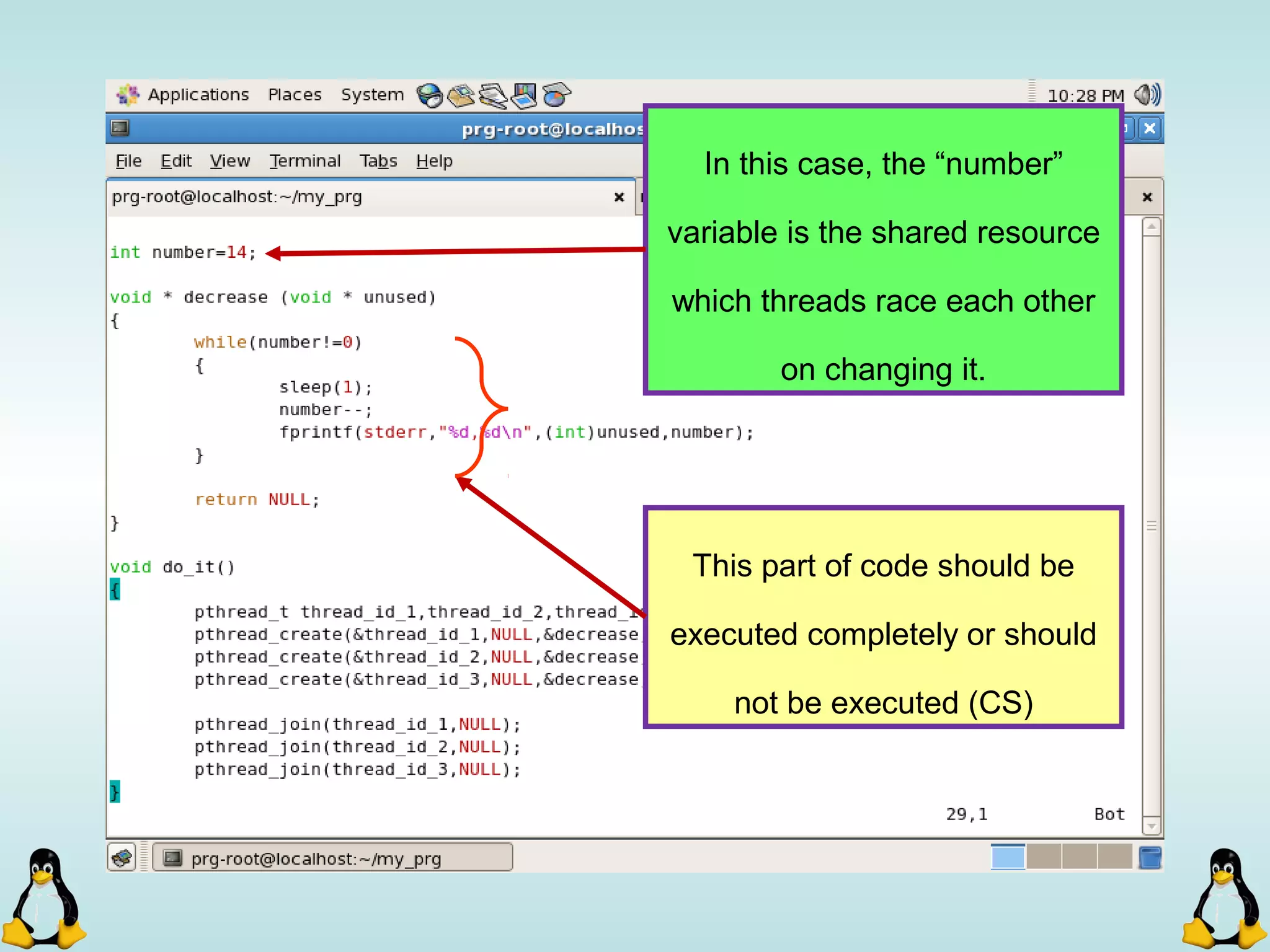Click the volume speaker icon
The width and height of the screenshot is (1270, 952).
(x=1147, y=95)
